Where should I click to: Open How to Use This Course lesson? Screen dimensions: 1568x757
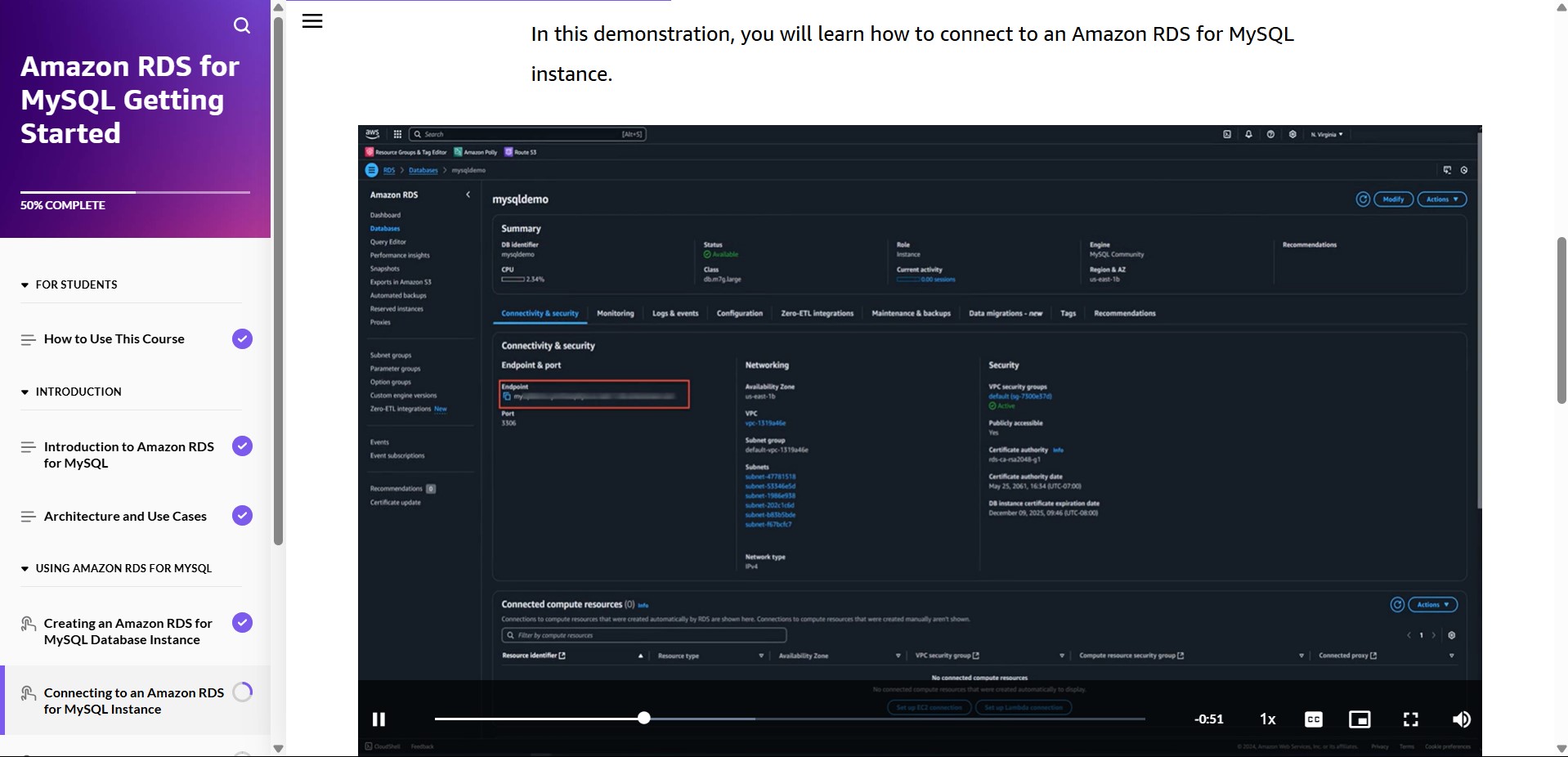click(x=114, y=339)
